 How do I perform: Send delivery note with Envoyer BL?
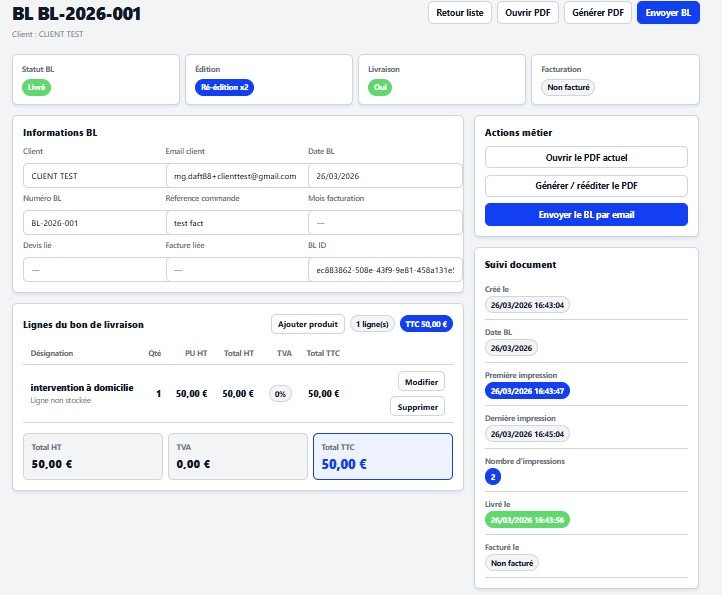[x=667, y=13]
